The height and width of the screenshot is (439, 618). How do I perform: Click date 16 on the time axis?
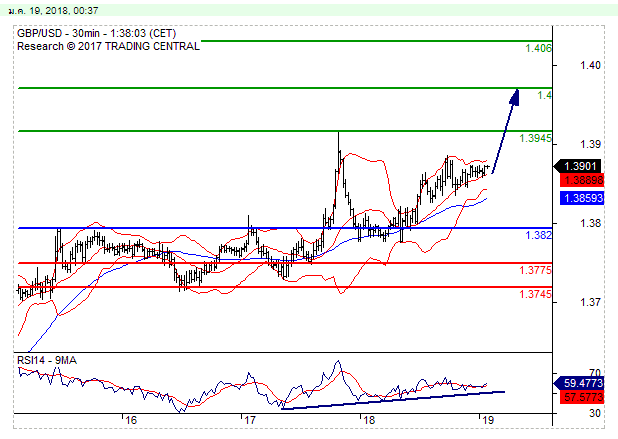[131, 420]
